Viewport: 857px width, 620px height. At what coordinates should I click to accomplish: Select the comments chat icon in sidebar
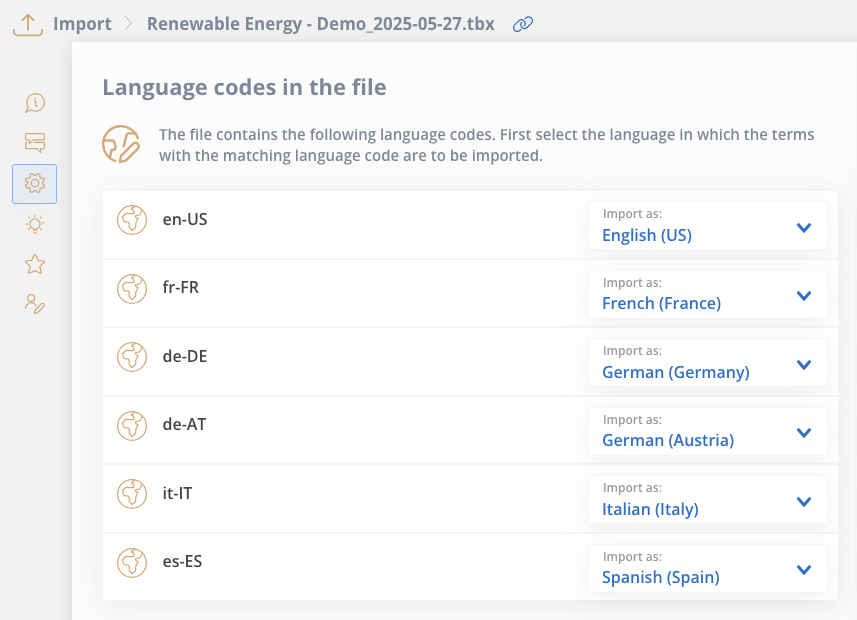pos(34,143)
